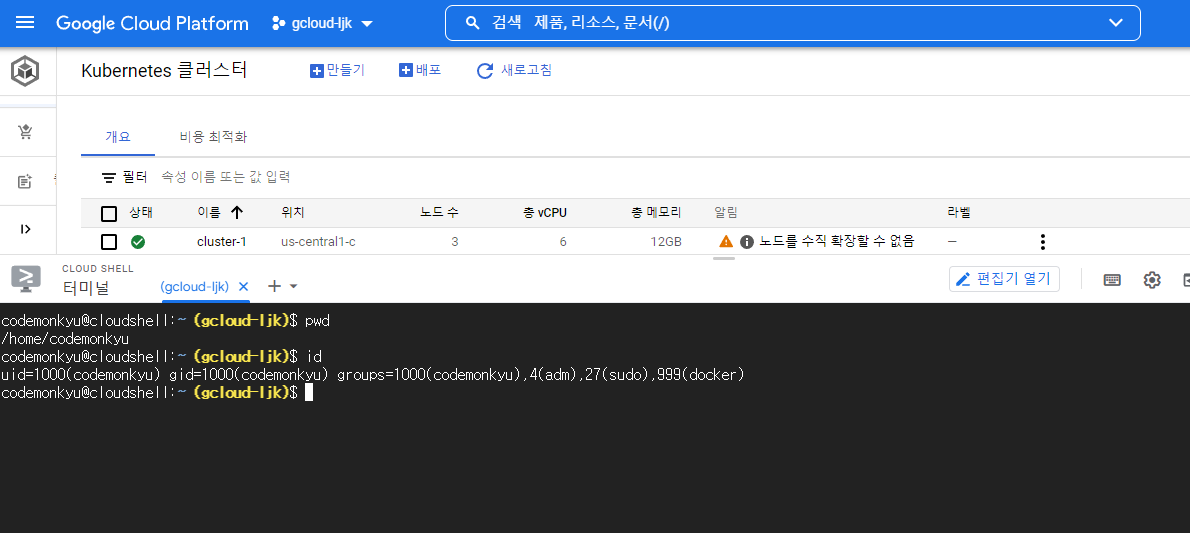
Task: Add a new terminal session tab
Action: click(x=275, y=286)
